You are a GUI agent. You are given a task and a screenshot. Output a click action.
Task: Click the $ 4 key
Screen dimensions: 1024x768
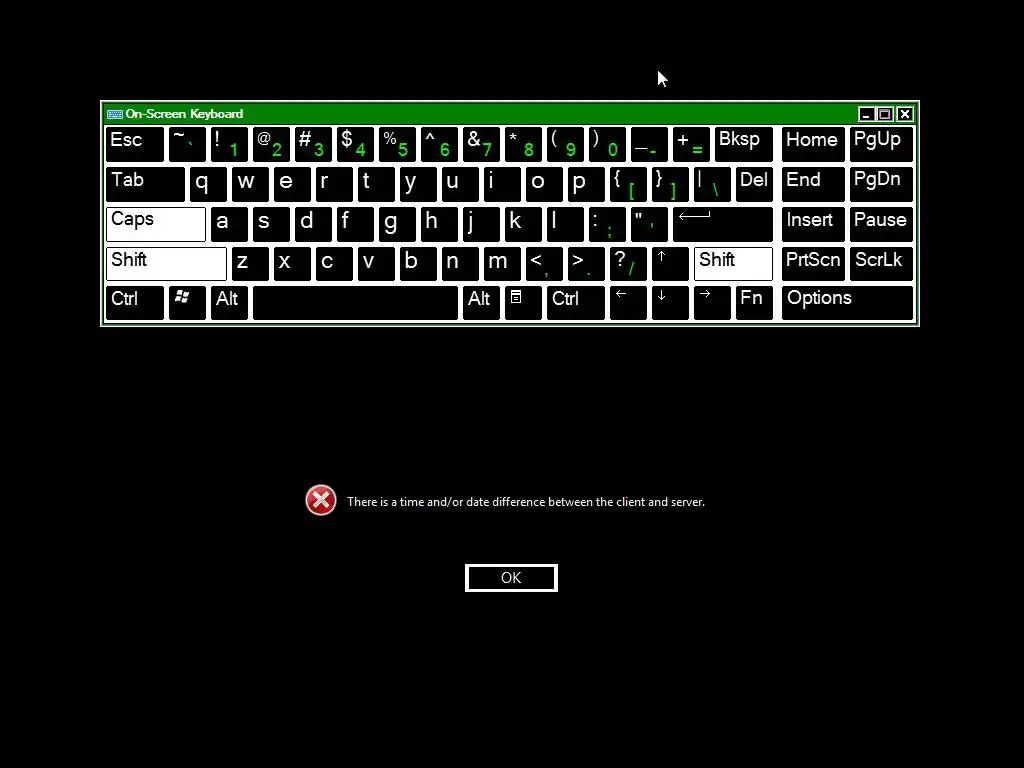[355, 144]
